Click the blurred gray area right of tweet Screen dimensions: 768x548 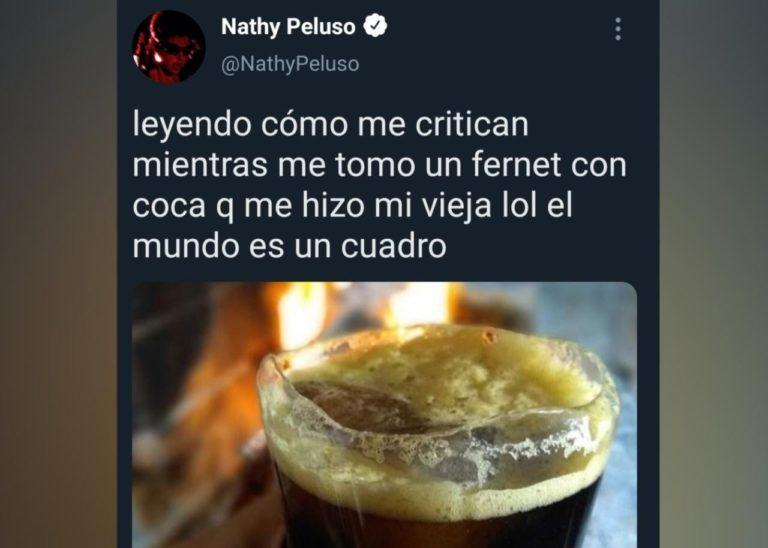pos(714,274)
